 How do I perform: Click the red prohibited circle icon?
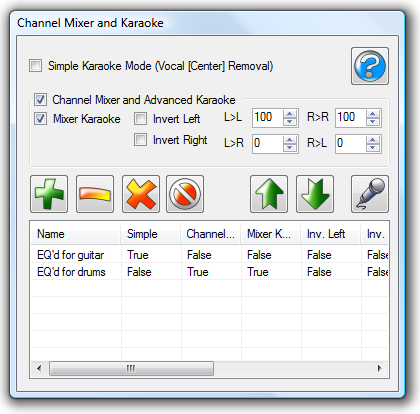(185, 194)
